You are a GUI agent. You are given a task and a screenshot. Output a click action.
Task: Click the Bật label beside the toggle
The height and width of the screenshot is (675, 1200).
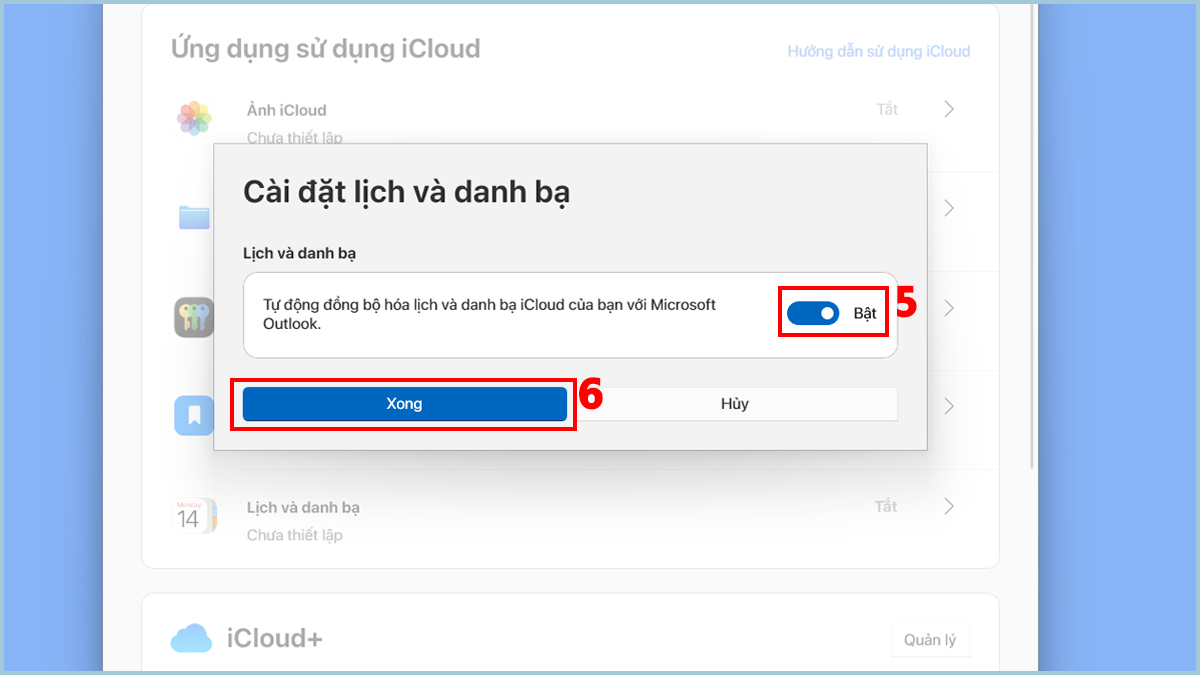(865, 313)
